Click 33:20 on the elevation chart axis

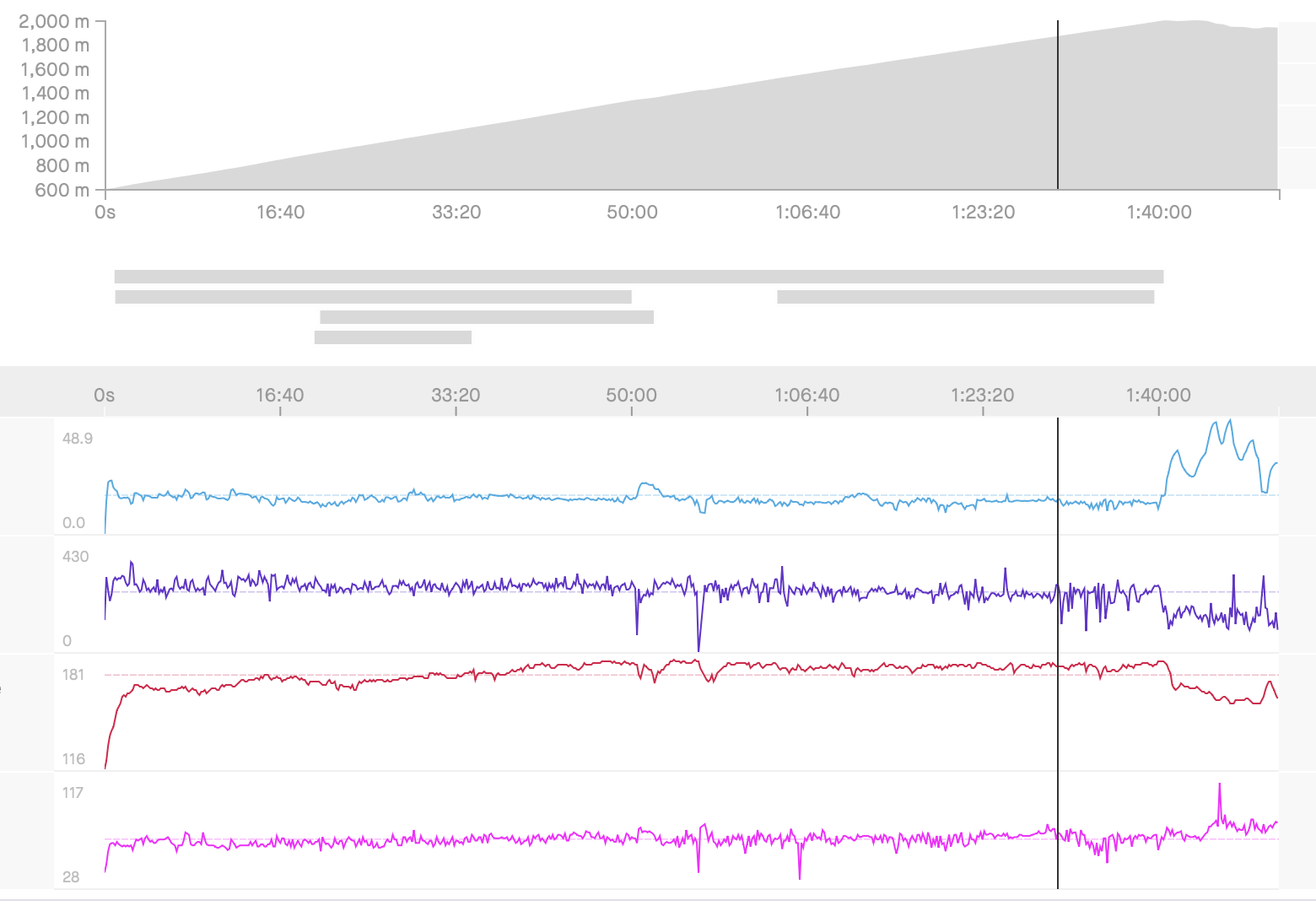[x=456, y=212]
